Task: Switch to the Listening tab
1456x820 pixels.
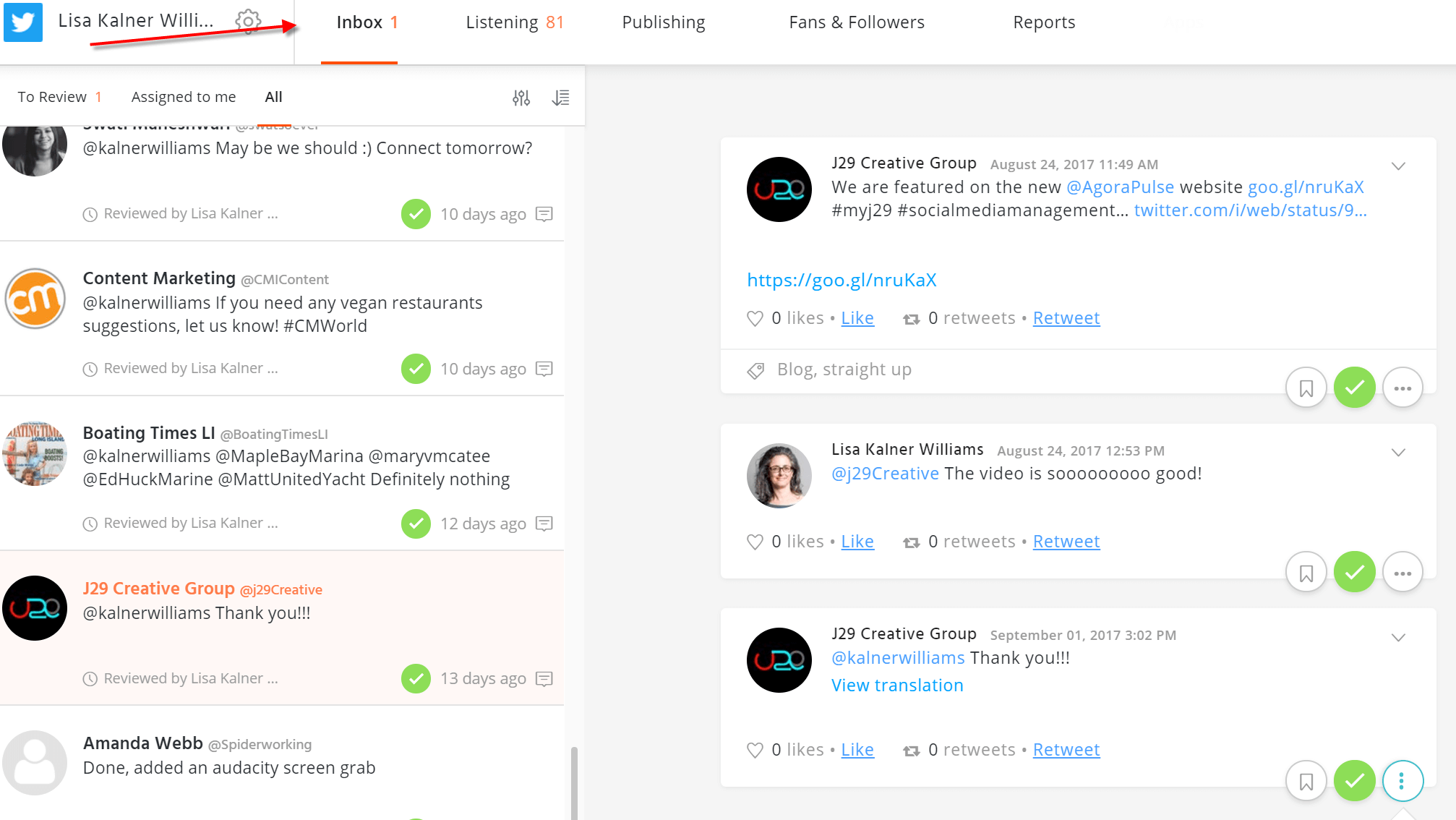Action: pos(515,22)
